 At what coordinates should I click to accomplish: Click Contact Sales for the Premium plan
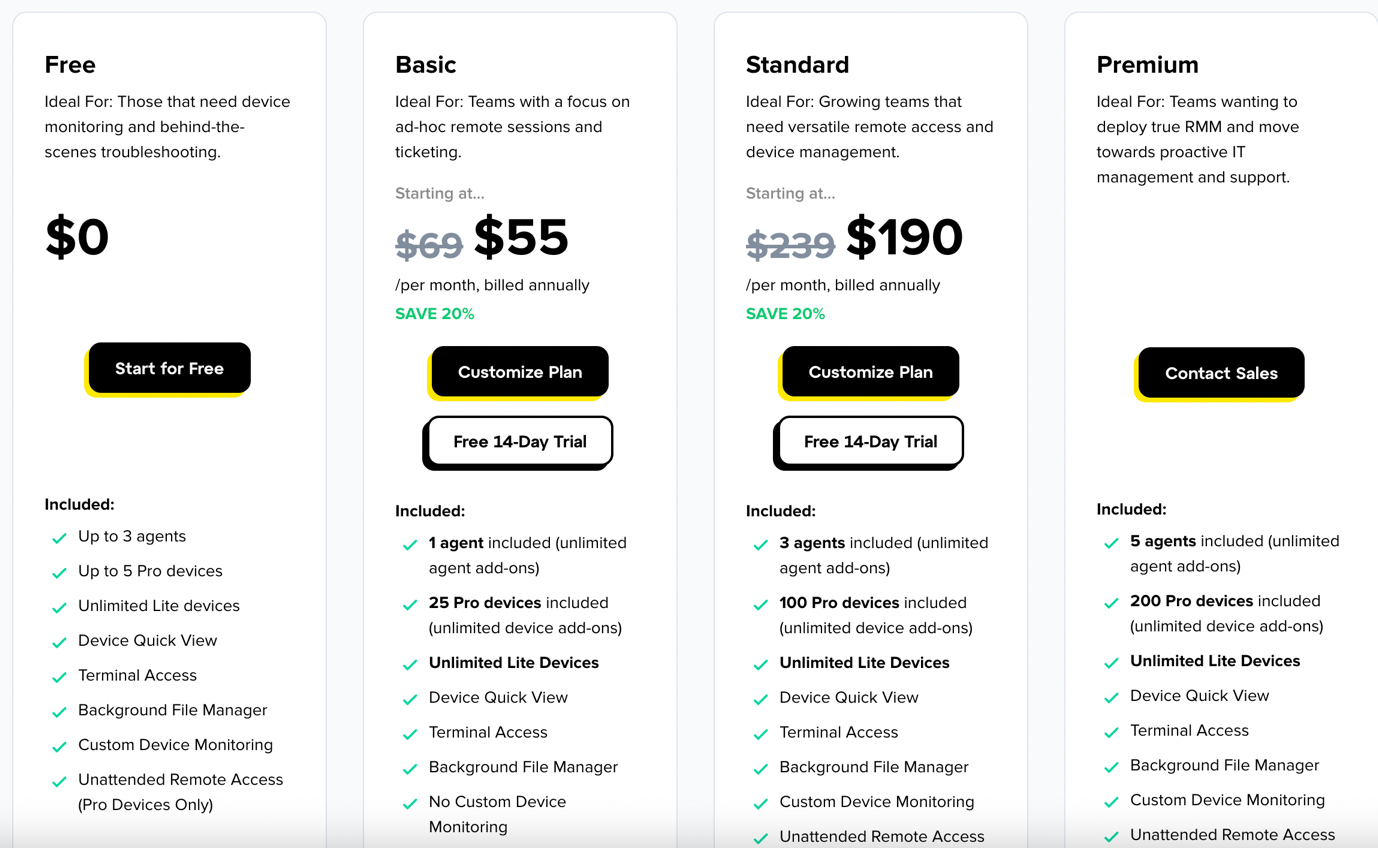[x=1220, y=373]
